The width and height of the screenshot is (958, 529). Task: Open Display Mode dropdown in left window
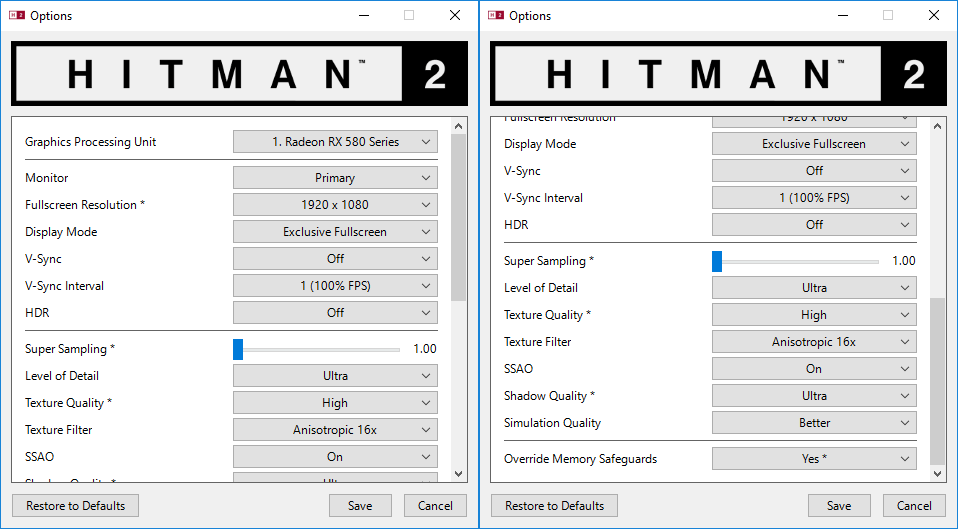335,232
